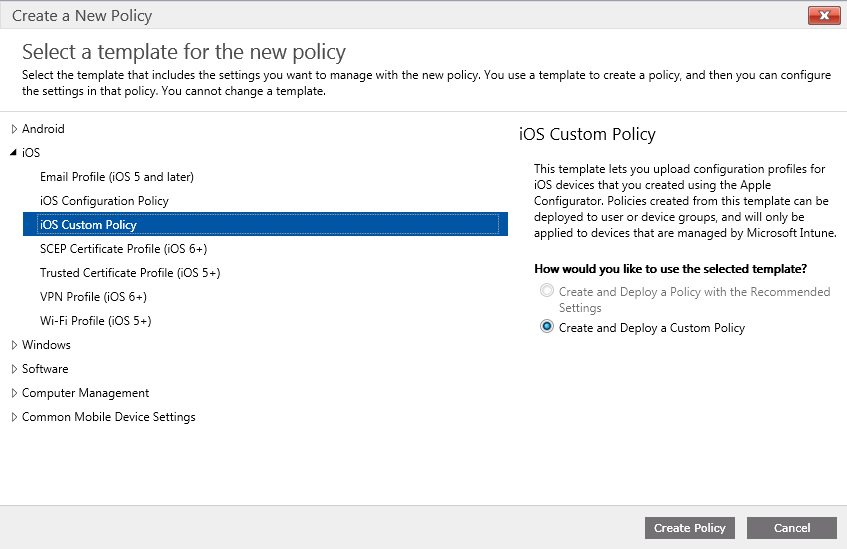Viewport: 847px width, 549px height.
Task: Collapse the iOS template category
Action: [x=14, y=153]
